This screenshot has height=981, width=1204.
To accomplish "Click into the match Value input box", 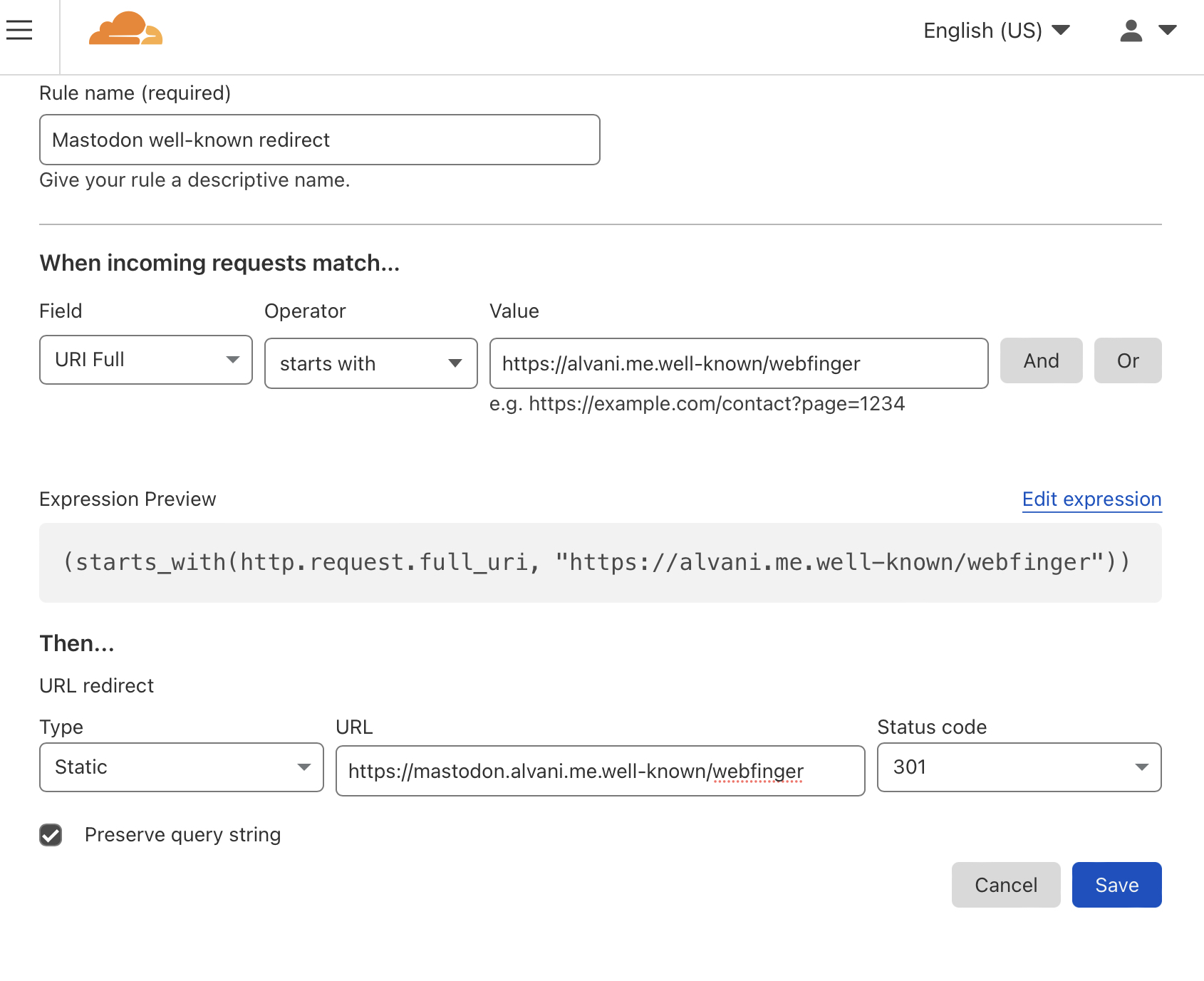I will pyautogui.click(x=738, y=363).
